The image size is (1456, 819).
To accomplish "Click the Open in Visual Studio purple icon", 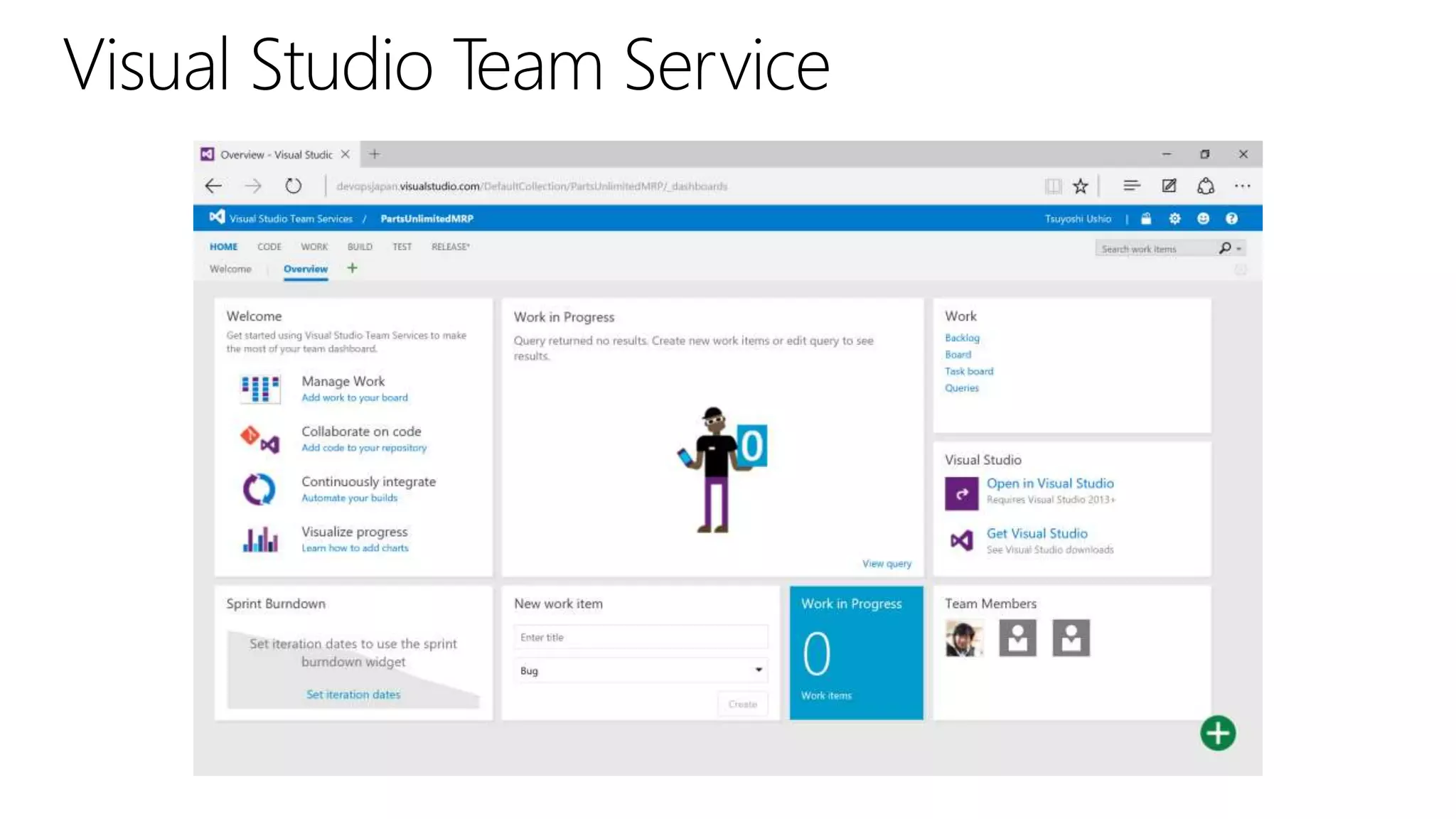I will click(x=961, y=493).
